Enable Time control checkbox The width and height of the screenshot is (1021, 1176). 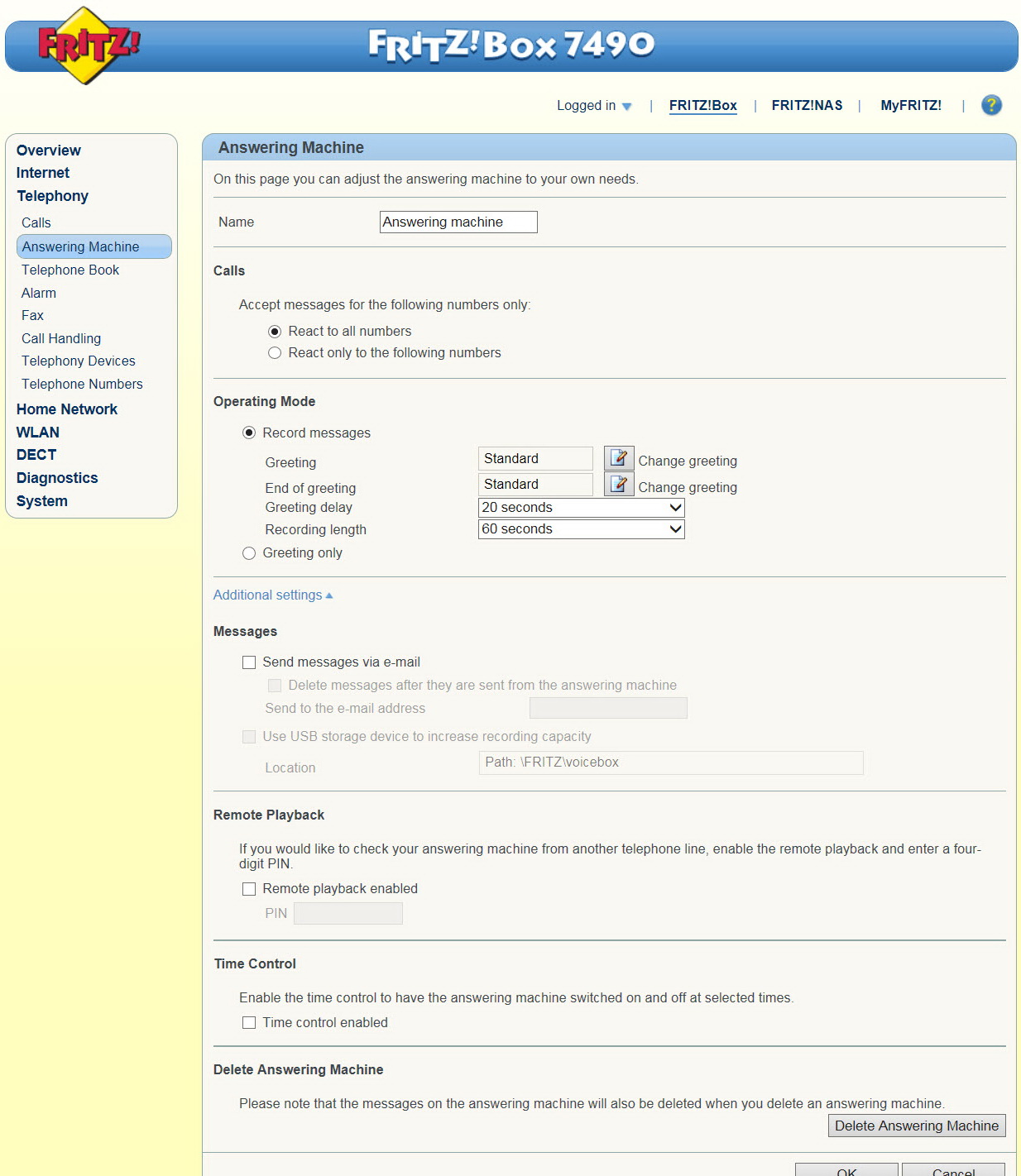click(x=249, y=1023)
